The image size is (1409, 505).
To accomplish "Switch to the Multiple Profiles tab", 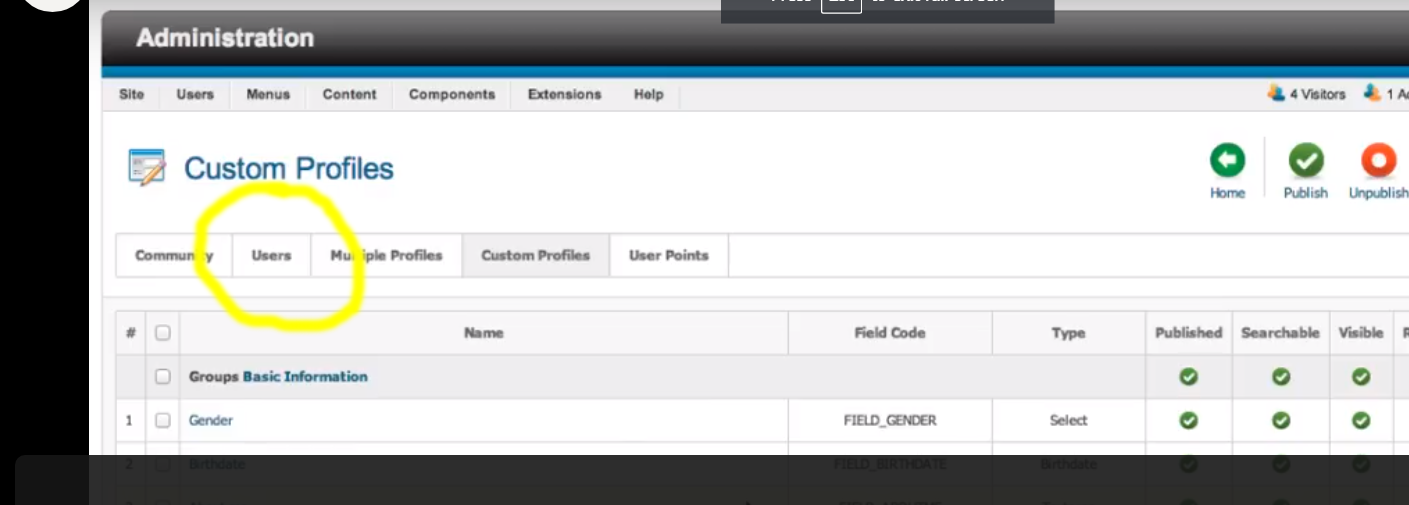I will click(386, 255).
